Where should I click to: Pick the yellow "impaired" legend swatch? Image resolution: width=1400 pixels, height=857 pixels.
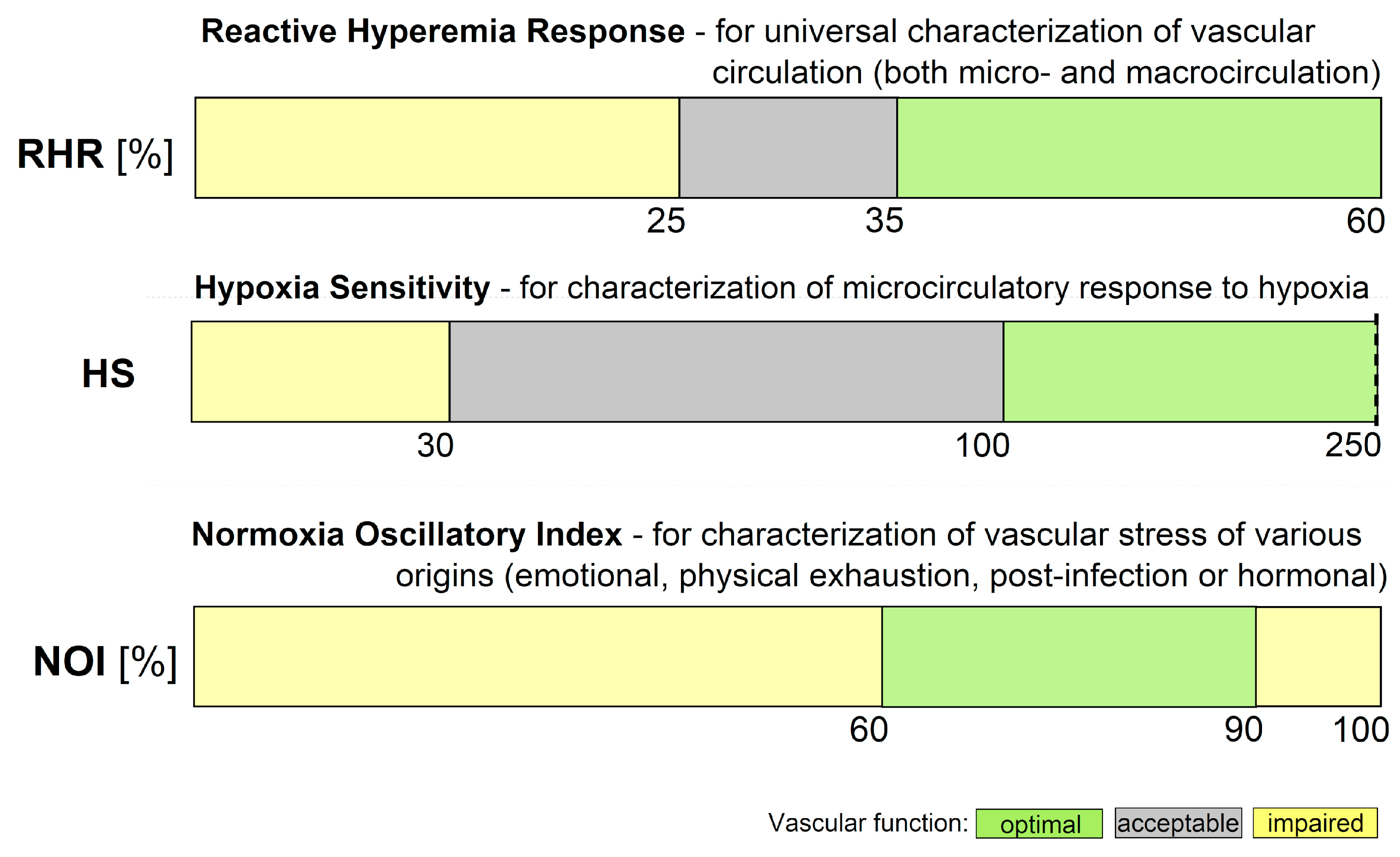pos(1315,824)
